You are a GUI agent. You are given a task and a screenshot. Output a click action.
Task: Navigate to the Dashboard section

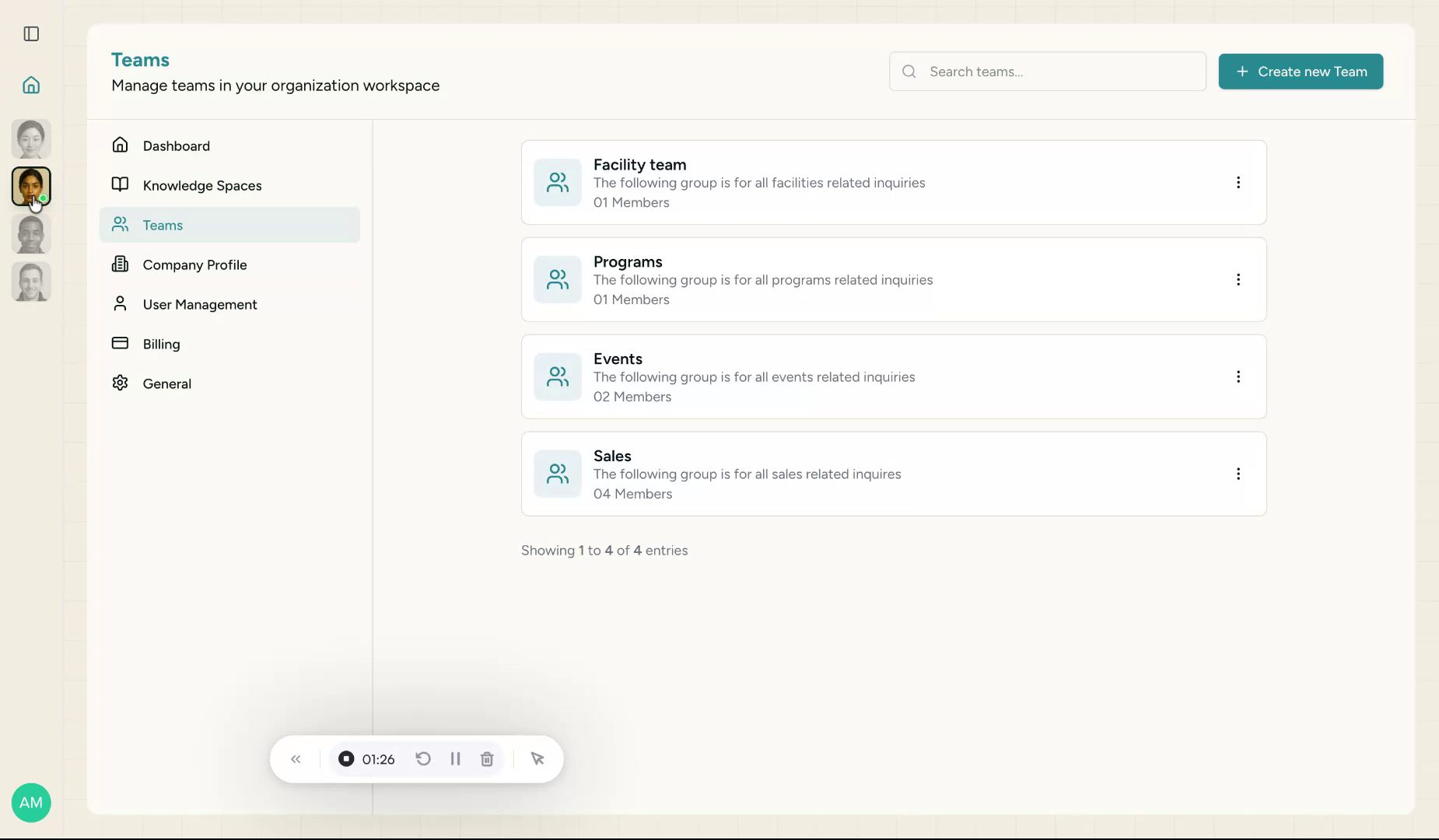[x=175, y=145]
